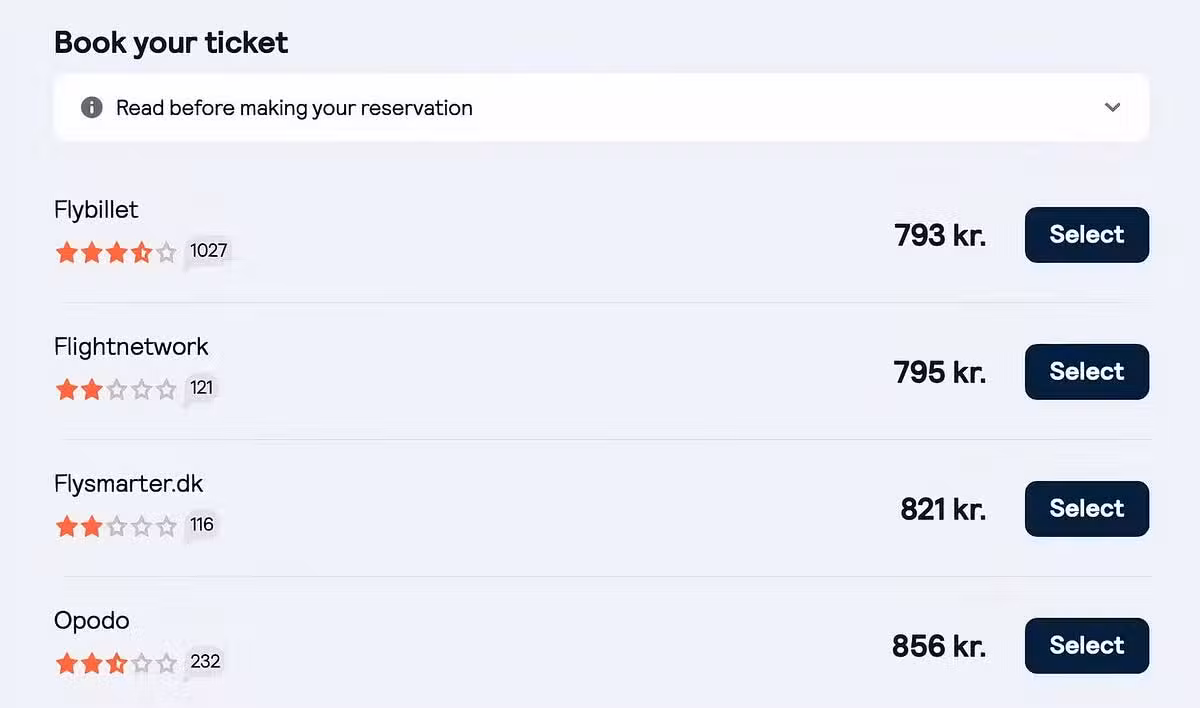Open Flysmarter.dk's 116 reviews count
The image size is (1200, 708).
[202, 525]
